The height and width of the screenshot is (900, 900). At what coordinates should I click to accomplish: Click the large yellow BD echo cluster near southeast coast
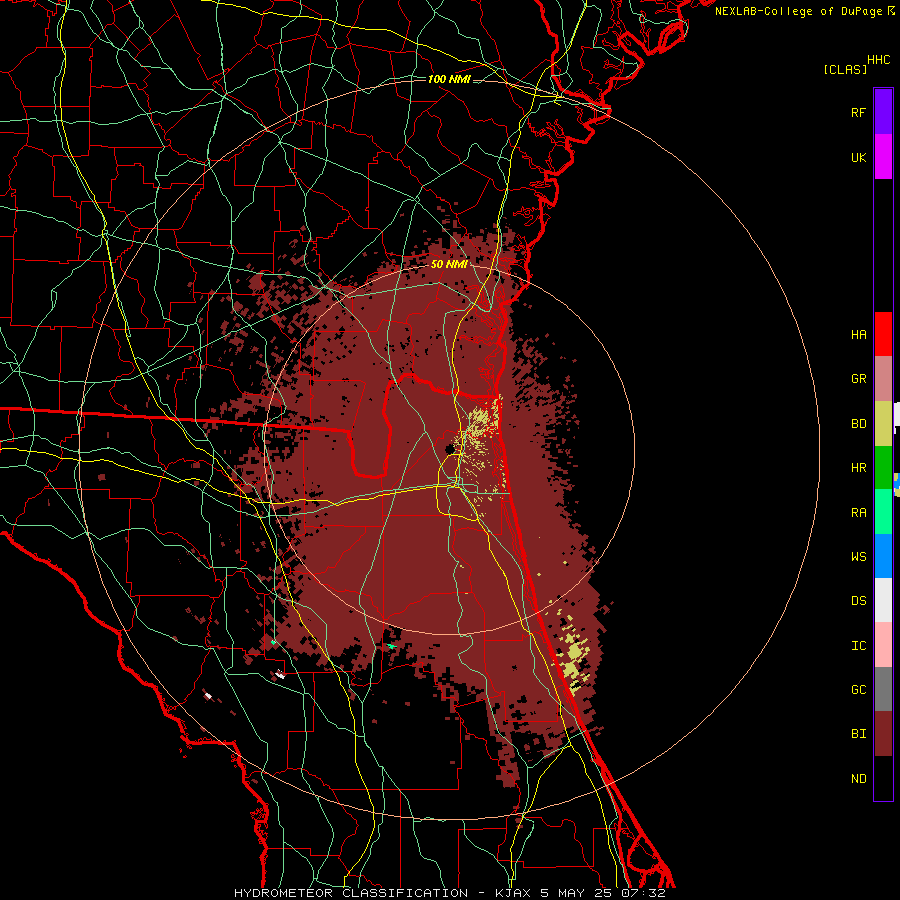point(574,657)
